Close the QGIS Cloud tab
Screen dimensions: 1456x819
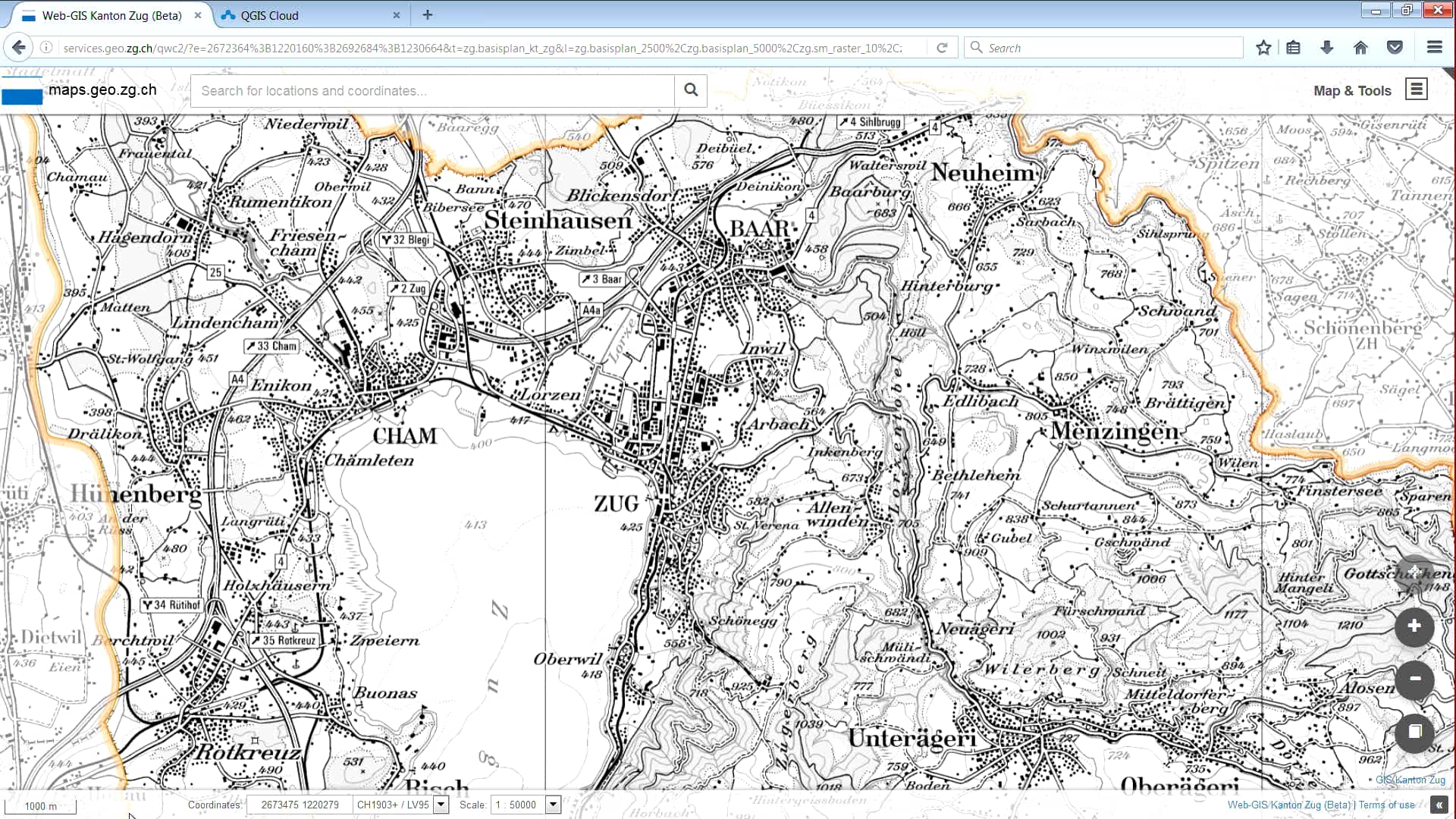[x=396, y=15]
